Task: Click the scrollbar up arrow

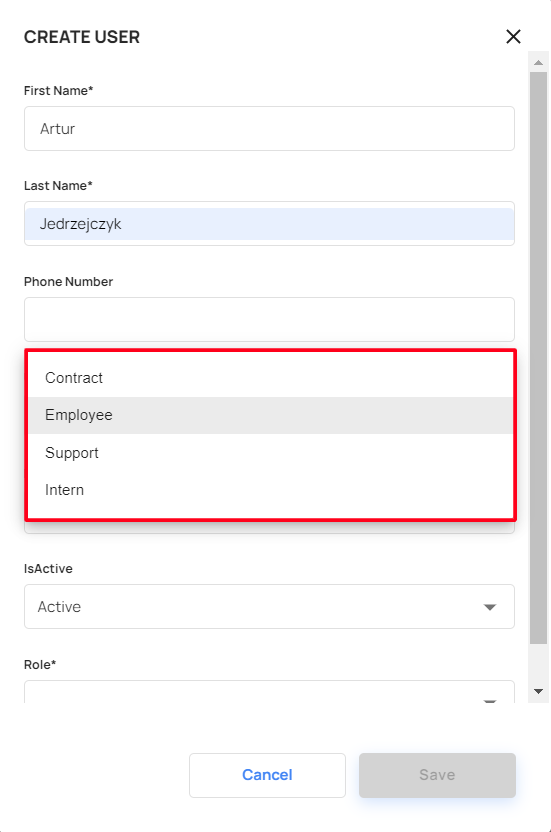Action: pyautogui.click(x=538, y=62)
